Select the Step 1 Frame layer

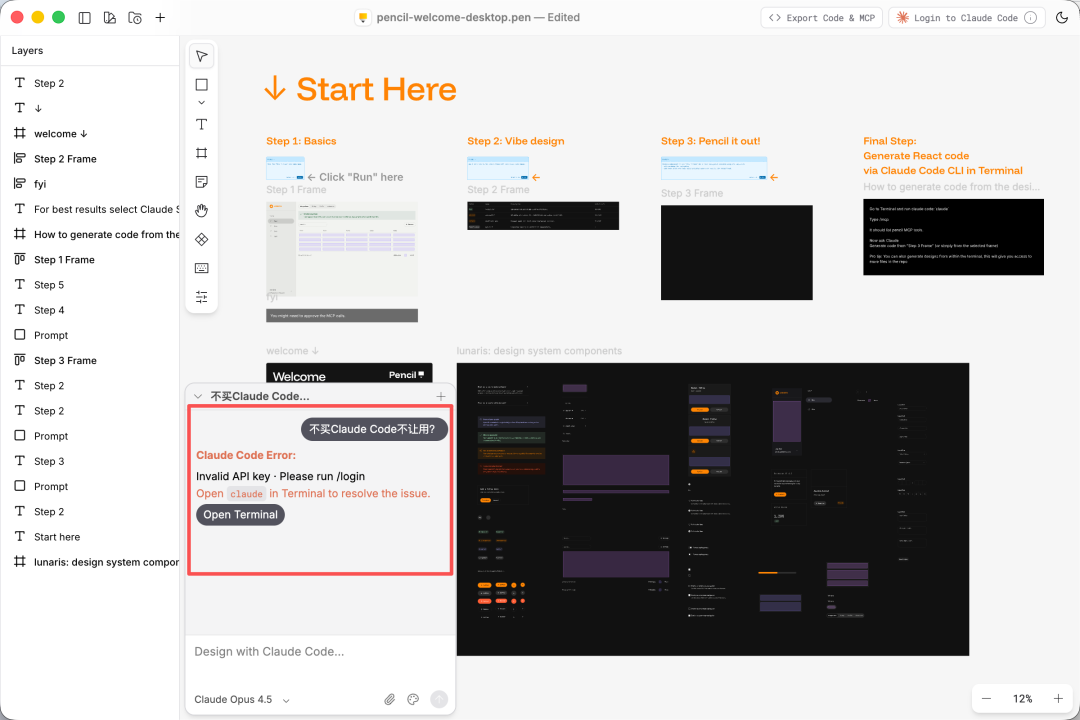[x=64, y=260]
